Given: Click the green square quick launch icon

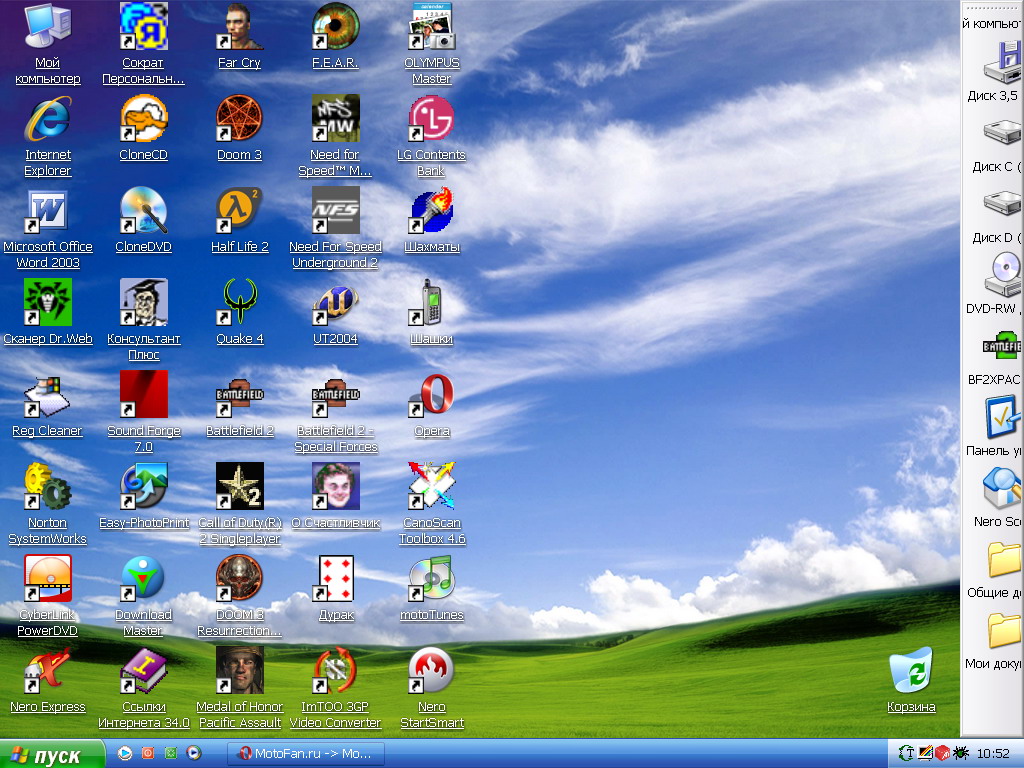Looking at the screenshot, I should 171,753.
